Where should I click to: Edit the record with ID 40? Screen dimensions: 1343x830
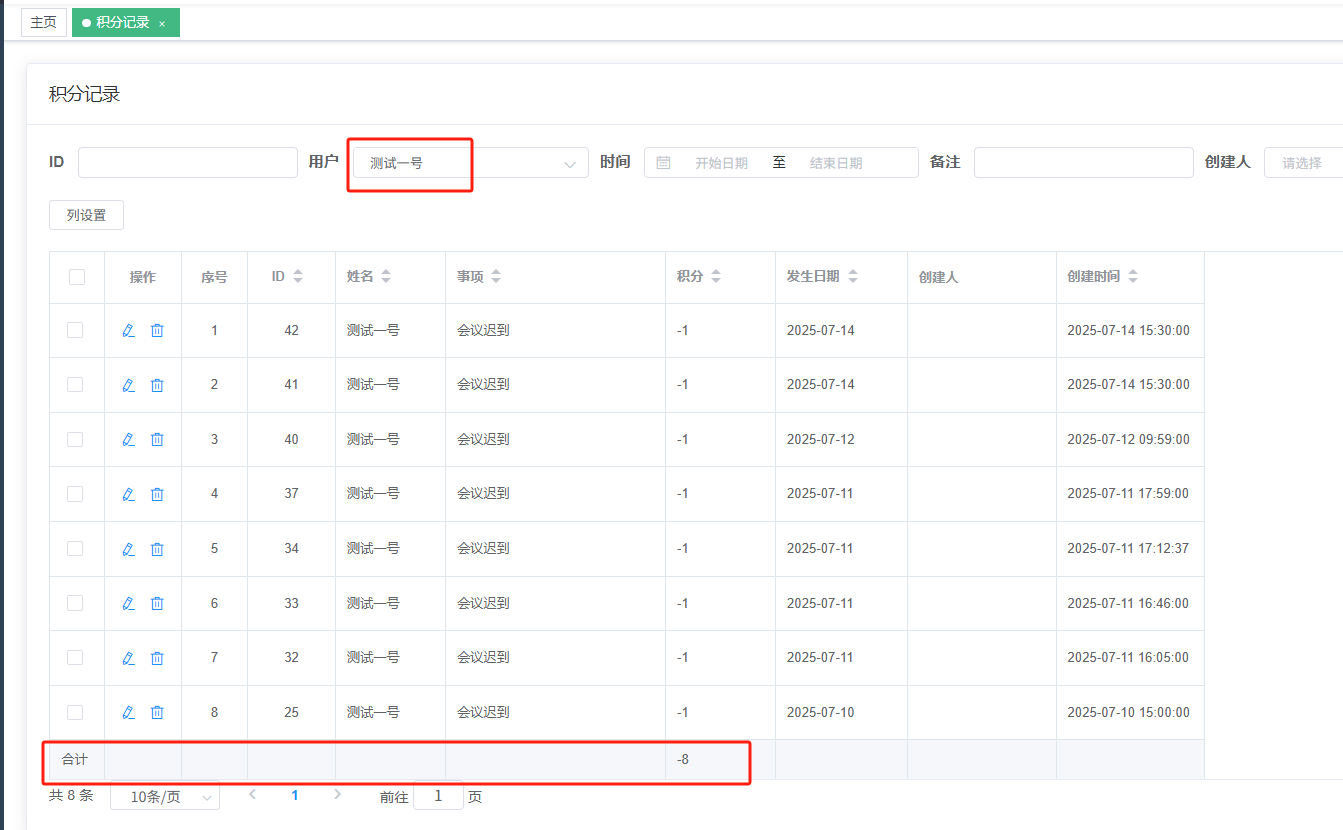pyautogui.click(x=128, y=439)
